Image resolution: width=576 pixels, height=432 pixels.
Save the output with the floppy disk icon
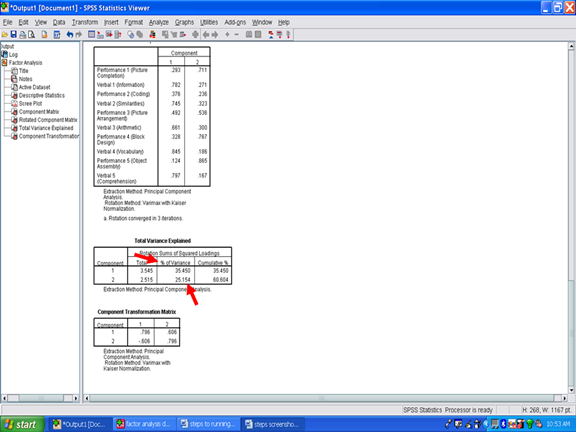coord(14,35)
